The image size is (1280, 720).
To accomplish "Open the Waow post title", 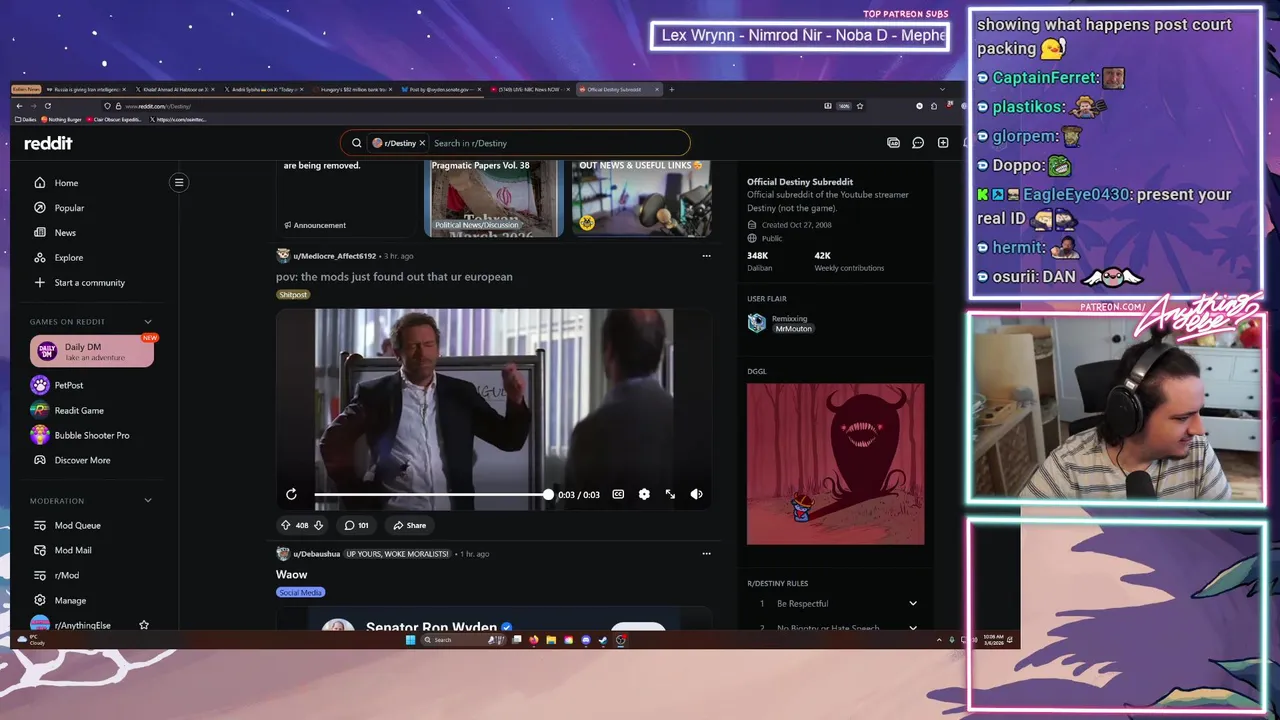I will click(x=292, y=575).
